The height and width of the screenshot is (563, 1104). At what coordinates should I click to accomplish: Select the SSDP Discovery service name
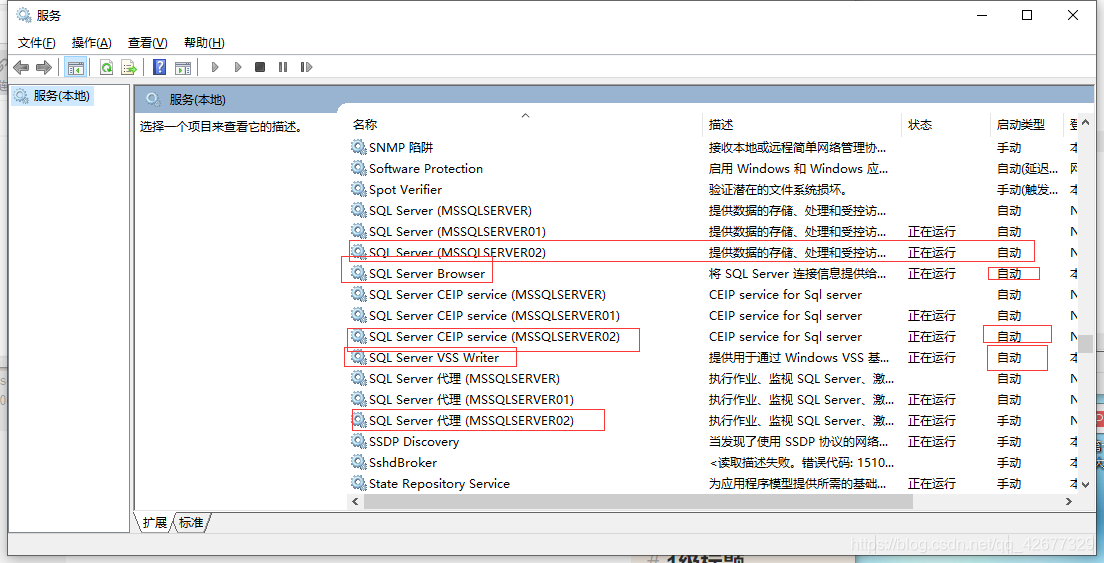[x=414, y=441]
